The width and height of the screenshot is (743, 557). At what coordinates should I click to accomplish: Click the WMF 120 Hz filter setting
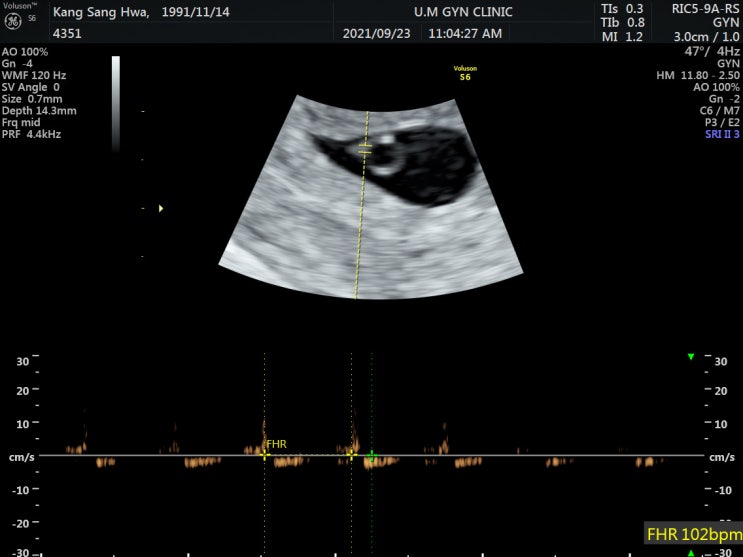point(34,75)
